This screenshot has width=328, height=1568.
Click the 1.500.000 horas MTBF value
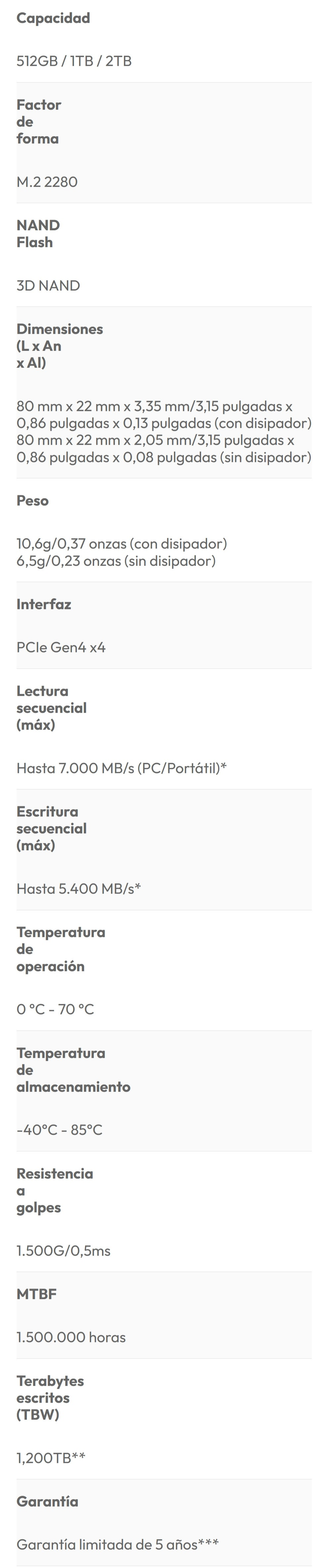coord(71,1337)
